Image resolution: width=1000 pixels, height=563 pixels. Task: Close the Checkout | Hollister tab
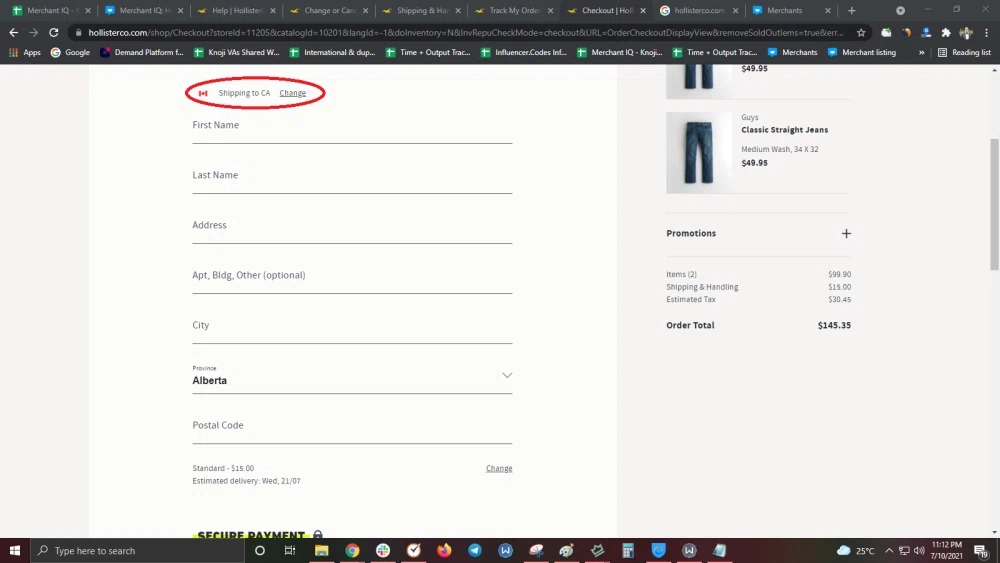(x=643, y=10)
